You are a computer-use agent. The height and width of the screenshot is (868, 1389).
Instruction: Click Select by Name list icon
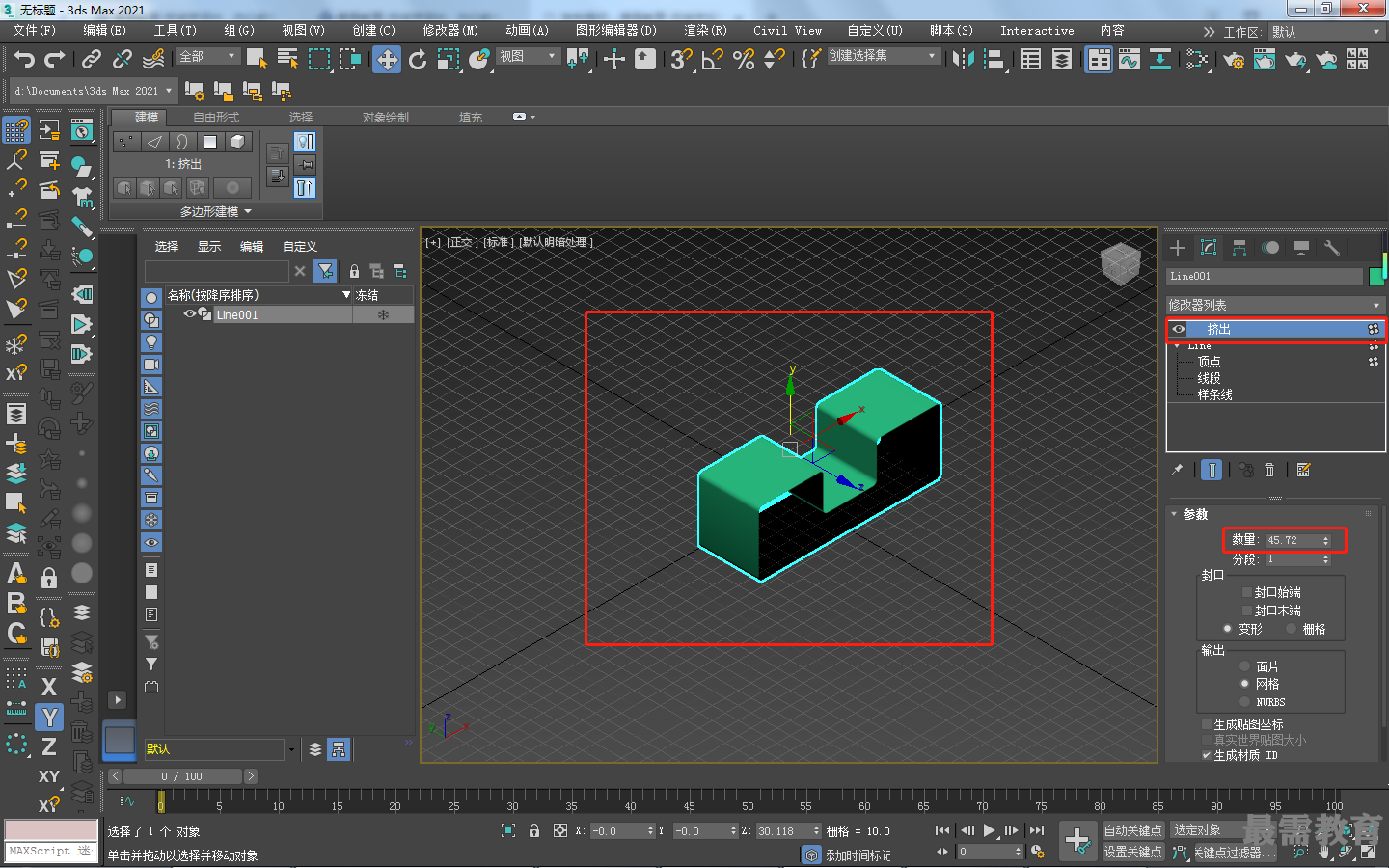287,60
